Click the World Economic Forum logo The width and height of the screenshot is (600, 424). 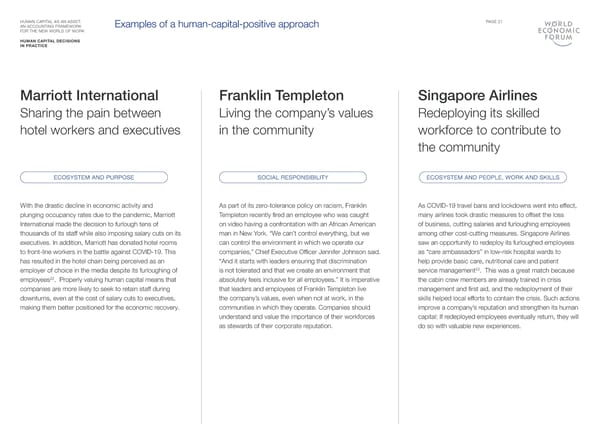pos(559,33)
